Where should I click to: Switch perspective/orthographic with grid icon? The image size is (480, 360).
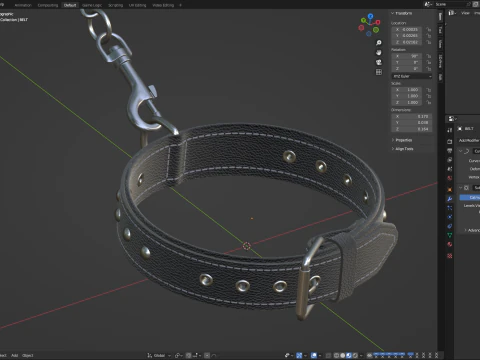point(379,72)
